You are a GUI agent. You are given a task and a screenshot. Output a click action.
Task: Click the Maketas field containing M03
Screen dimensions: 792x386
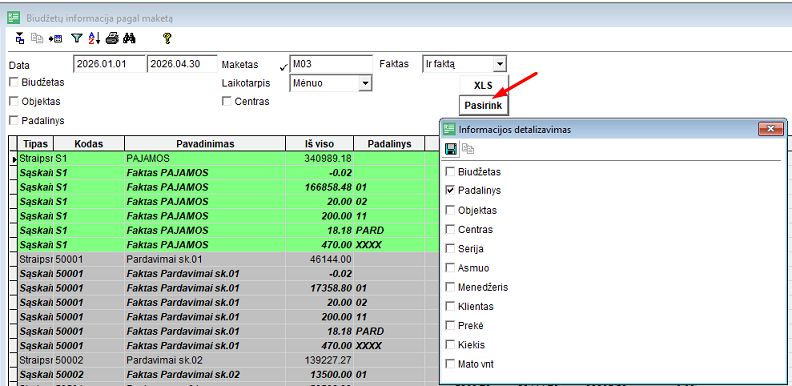(x=331, y=64)
